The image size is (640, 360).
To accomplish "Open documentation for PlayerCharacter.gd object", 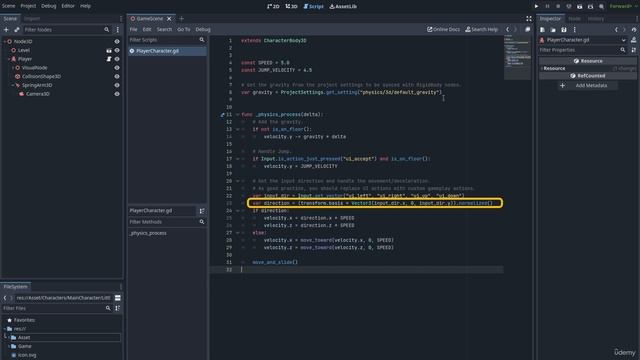I will click(x=633, y=40).
